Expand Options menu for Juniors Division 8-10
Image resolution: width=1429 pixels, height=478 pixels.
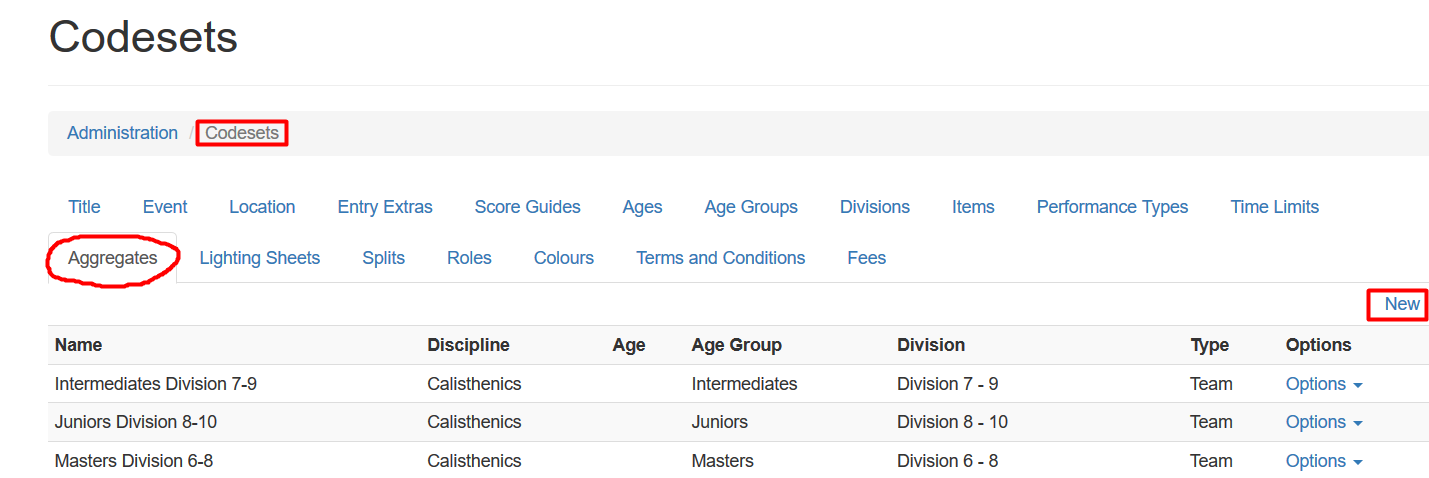click(x=1324, y=422)
